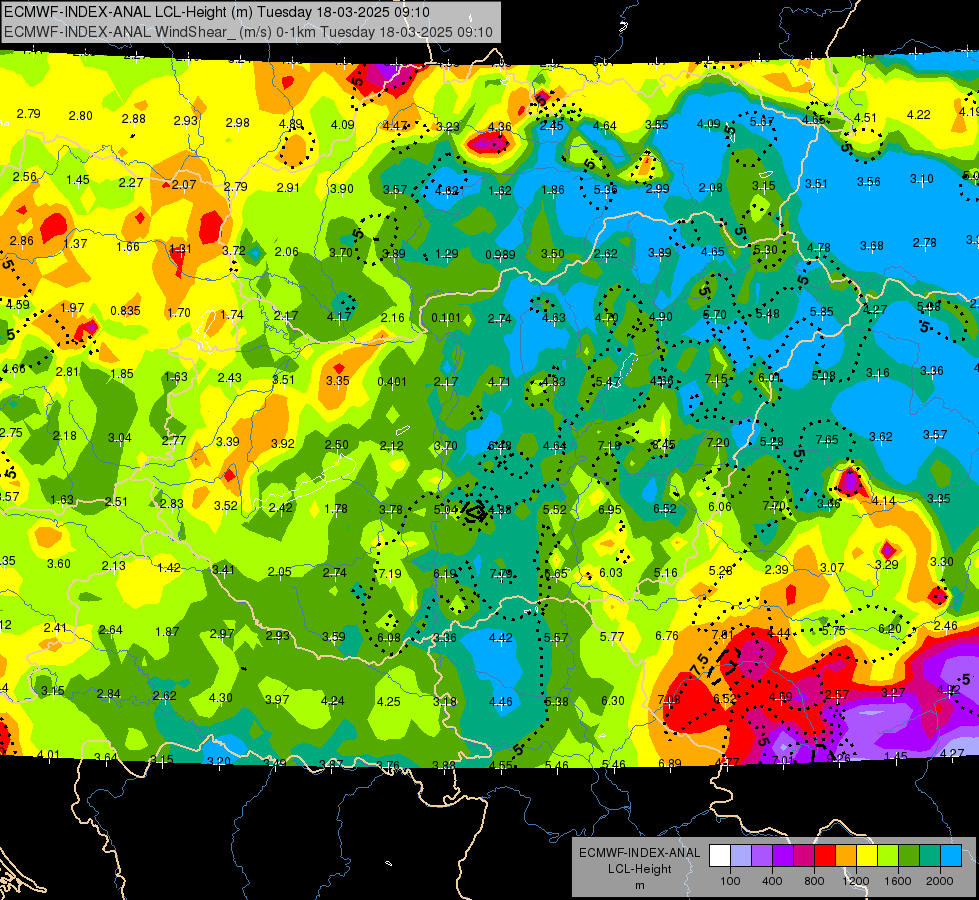Screen dimensions: 979x900
Task: Select the dark green legend swatch
Action: tap(908, 856)
